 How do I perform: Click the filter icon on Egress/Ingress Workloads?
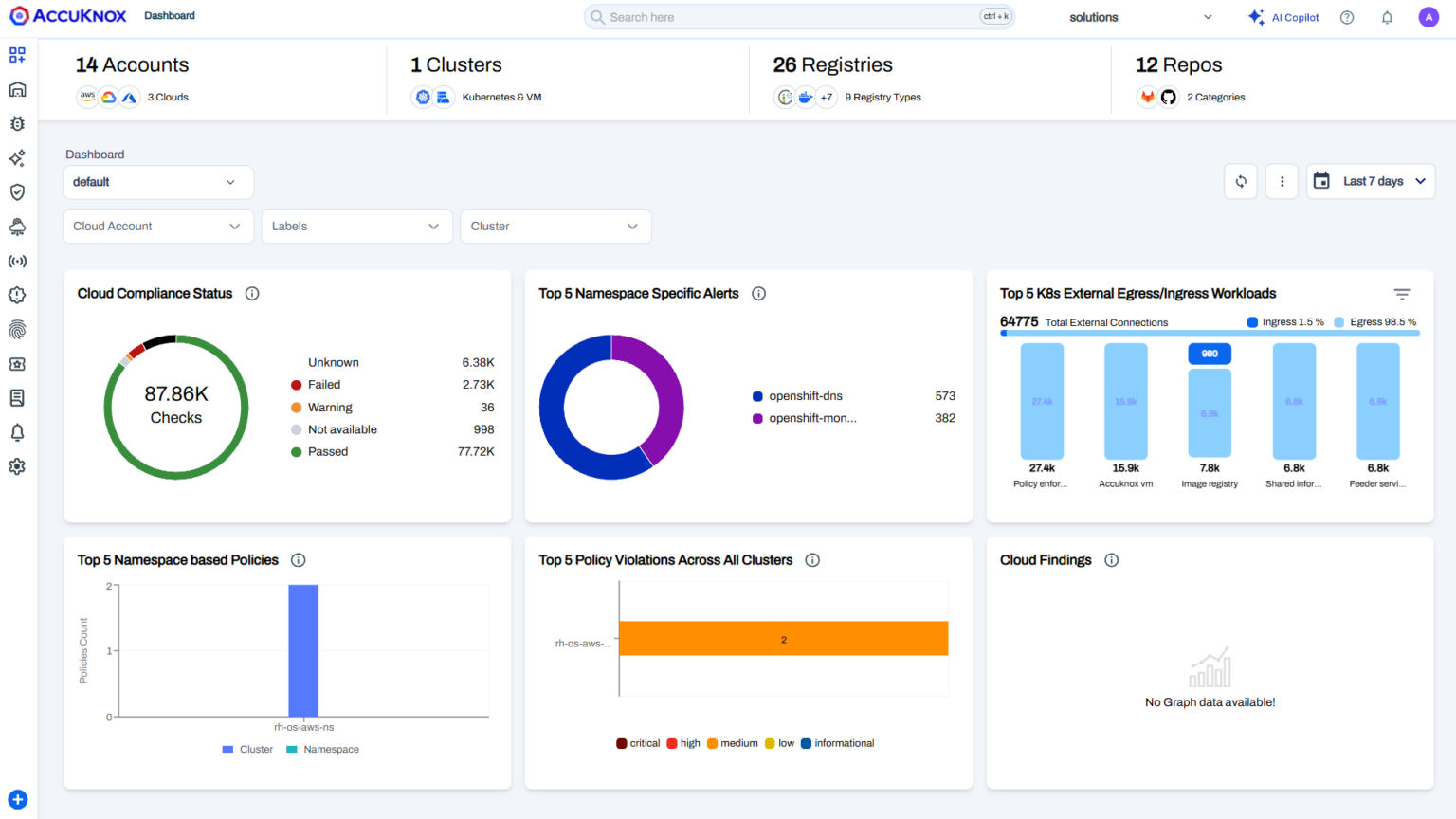[1402, 294]
